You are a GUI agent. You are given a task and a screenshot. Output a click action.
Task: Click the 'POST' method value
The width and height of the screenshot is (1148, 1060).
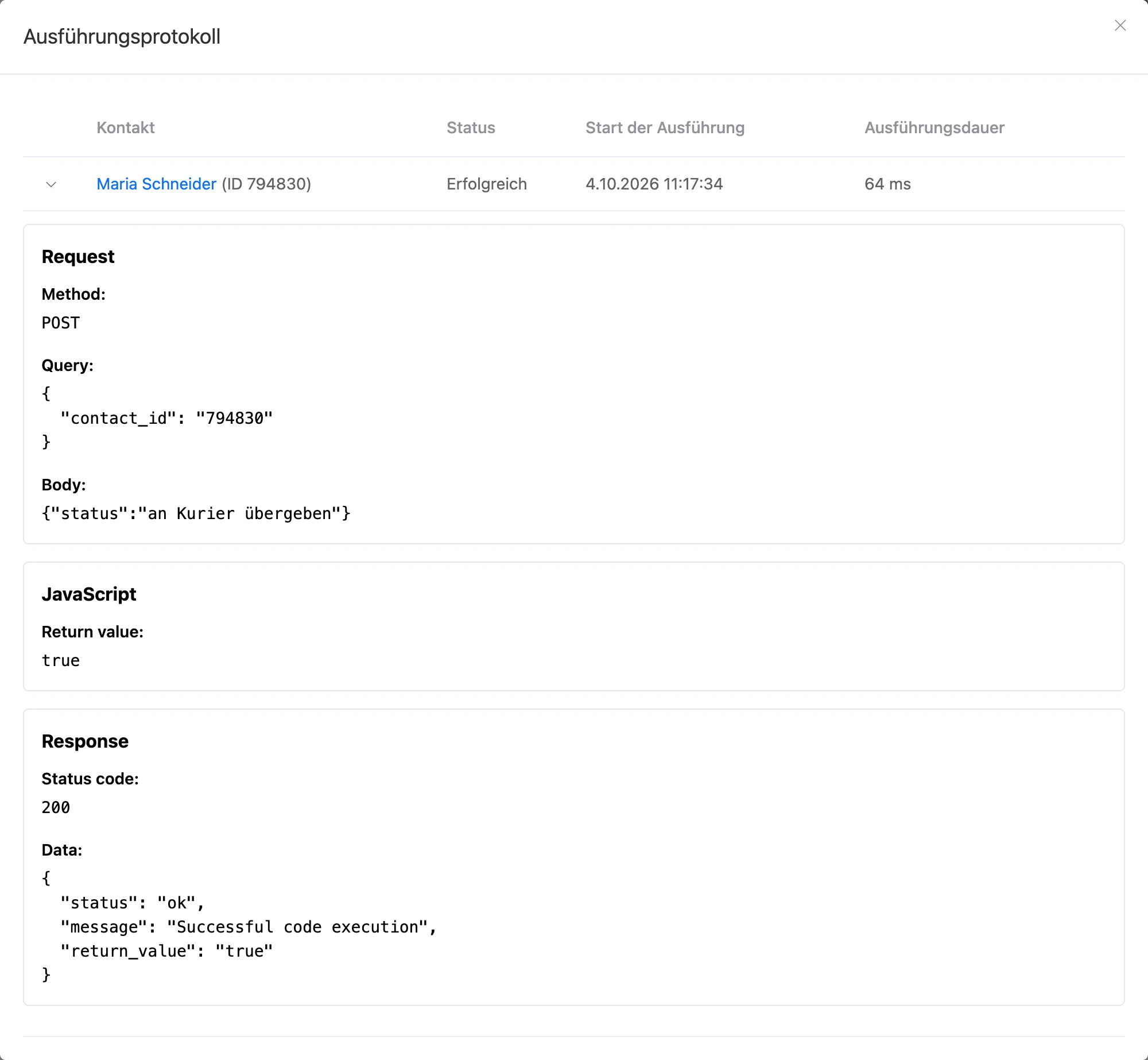(x=61, y=323)
